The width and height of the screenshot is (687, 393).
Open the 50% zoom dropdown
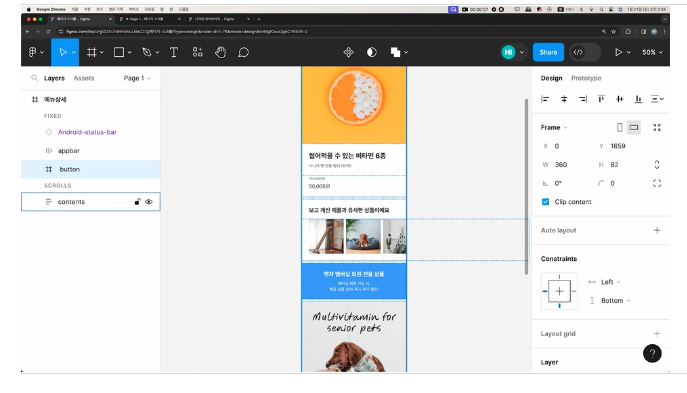point(652,52)
